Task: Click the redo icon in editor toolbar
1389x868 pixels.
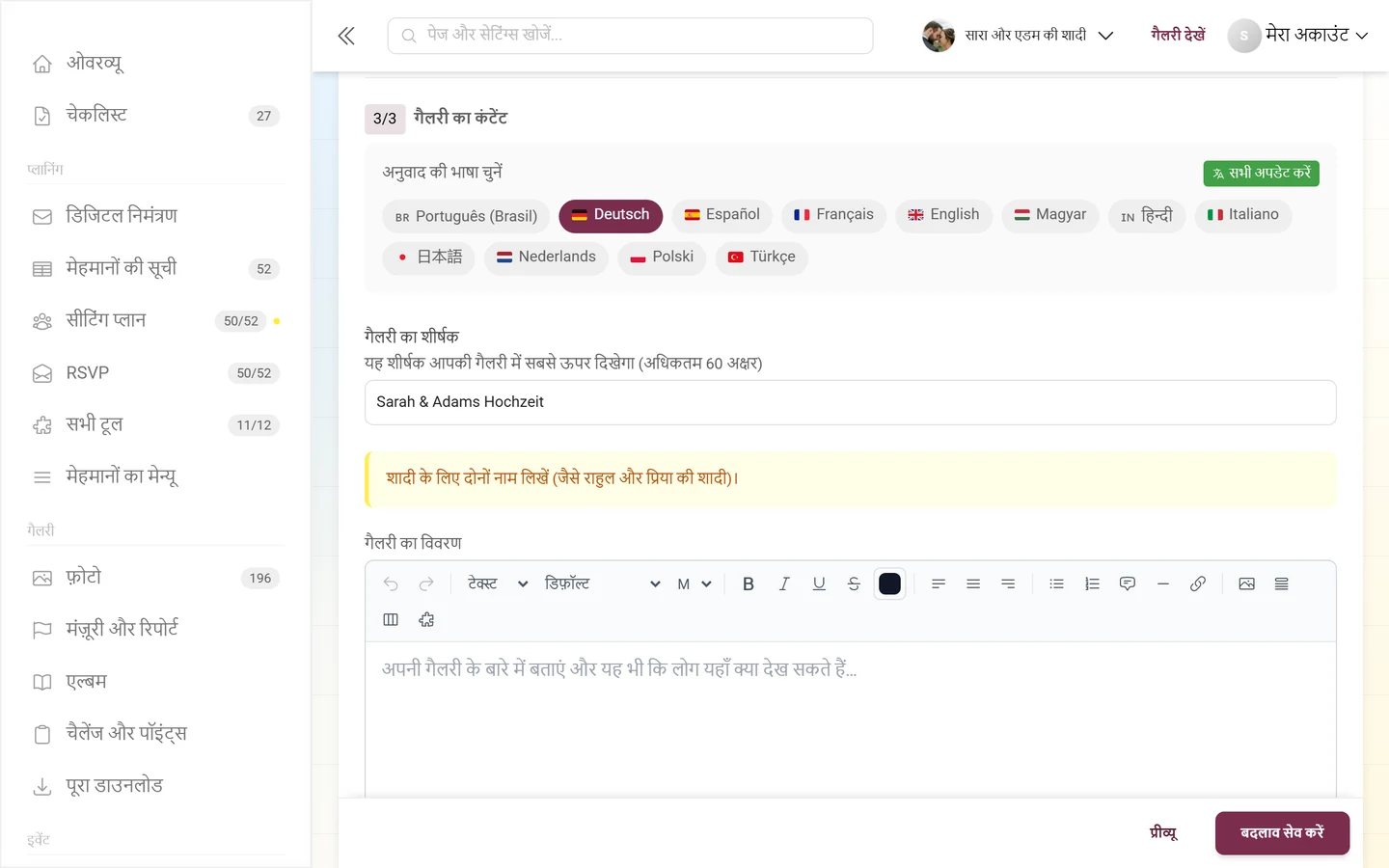Action: pyautogui.click(x=426, y=583)
